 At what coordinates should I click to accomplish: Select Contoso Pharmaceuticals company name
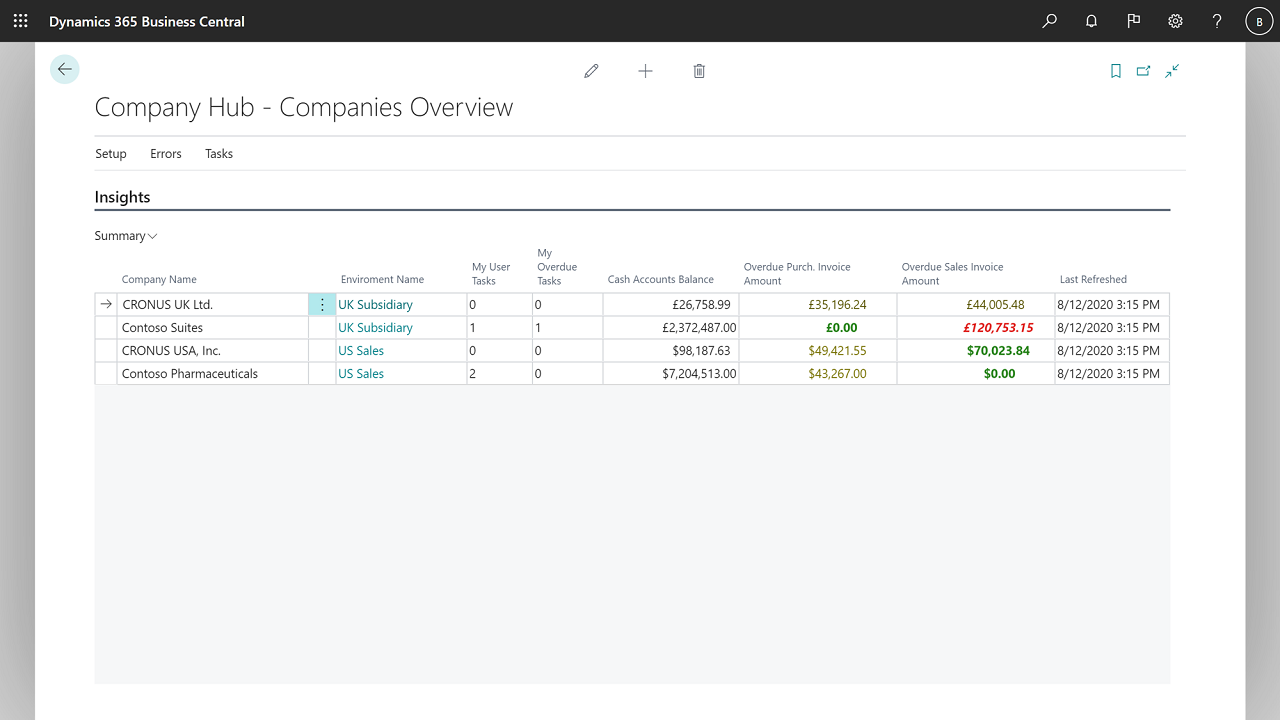tap(190, 374)
